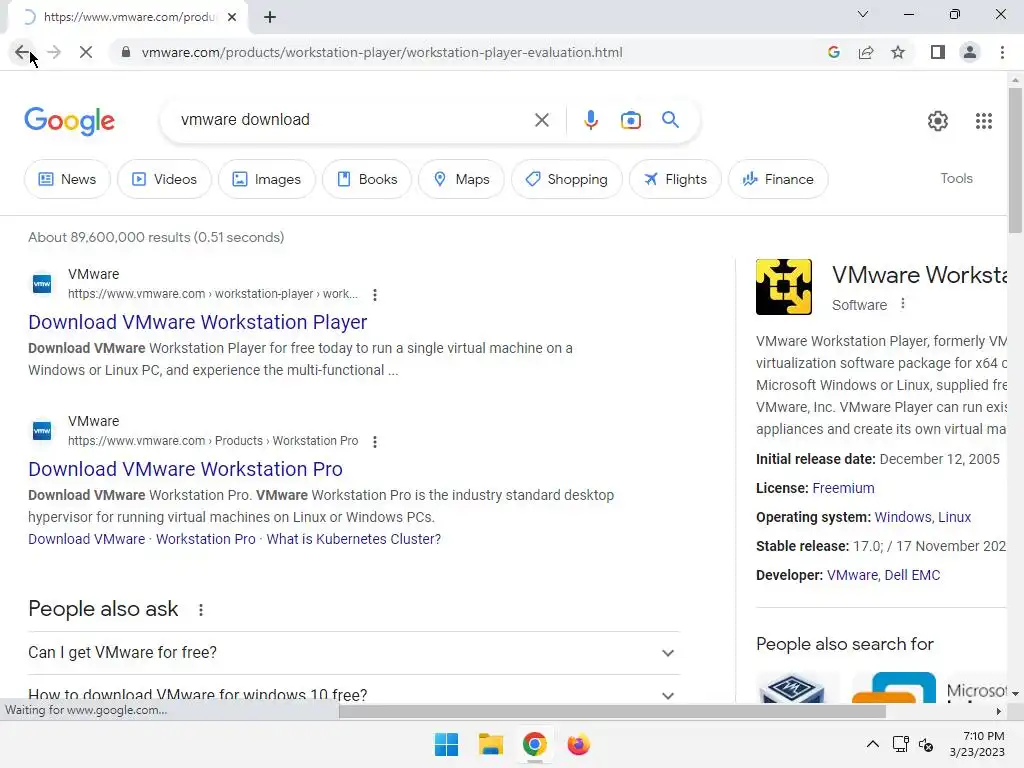1024x768 pixels.
Task: Open Download VMware Workstation Player result
Action: pos(197,322)
